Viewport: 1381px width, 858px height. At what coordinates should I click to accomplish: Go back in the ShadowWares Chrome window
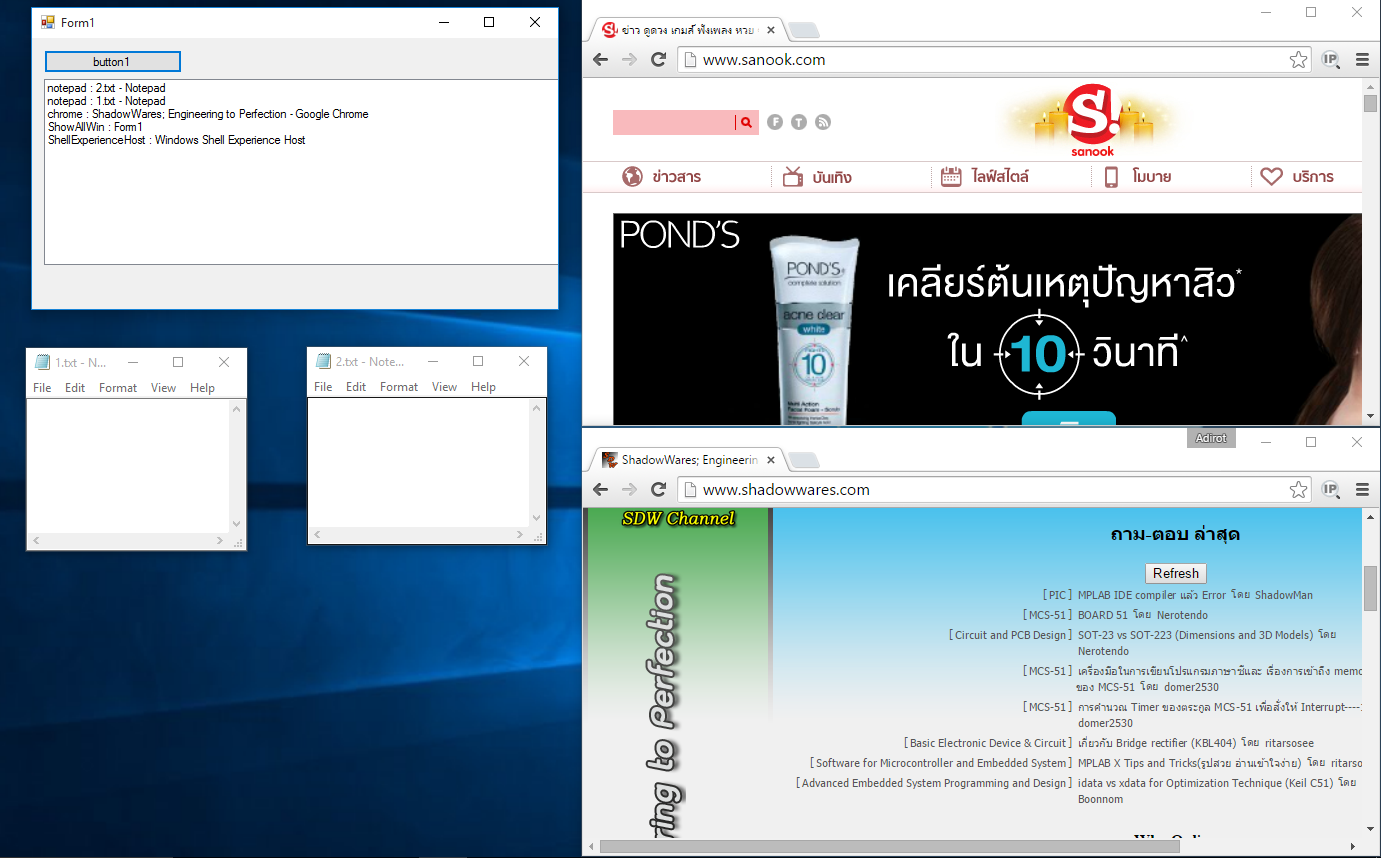coord(600,490)
